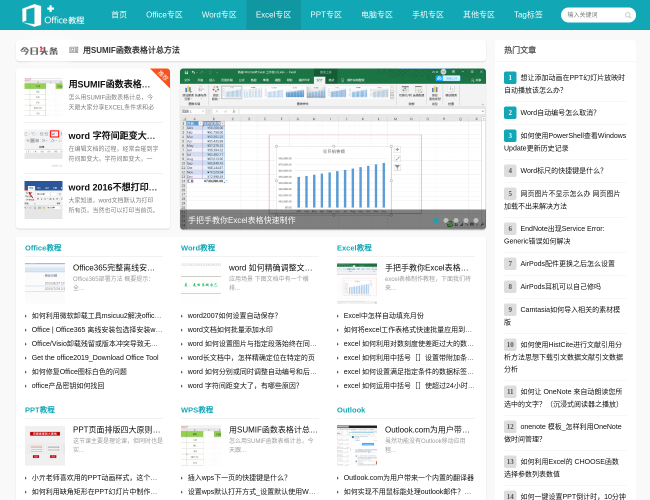Open hot article onenote 模板 时间管理
Viewport: 650px width, 500px height.
(x=563, y=432)
